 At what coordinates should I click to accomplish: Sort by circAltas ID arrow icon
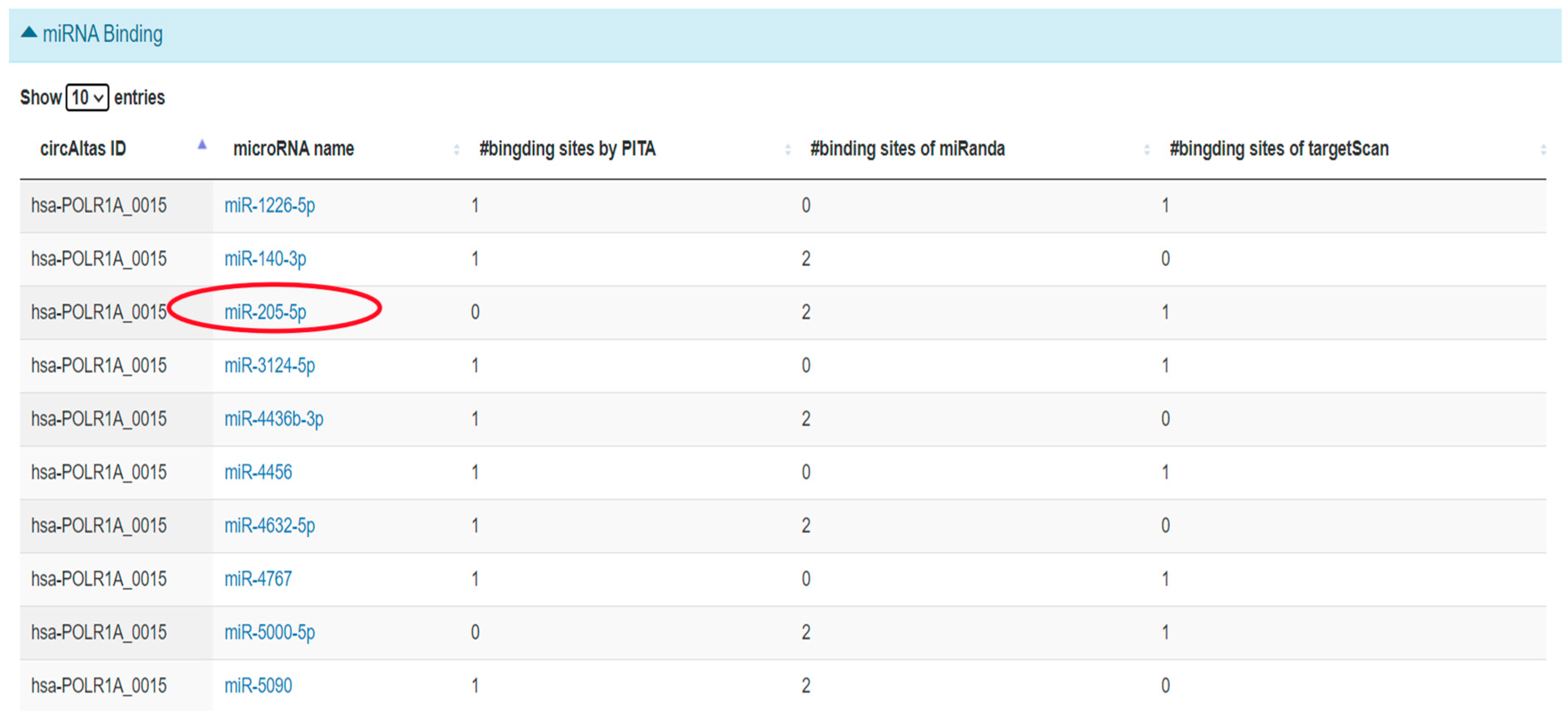tap(202, 145)
